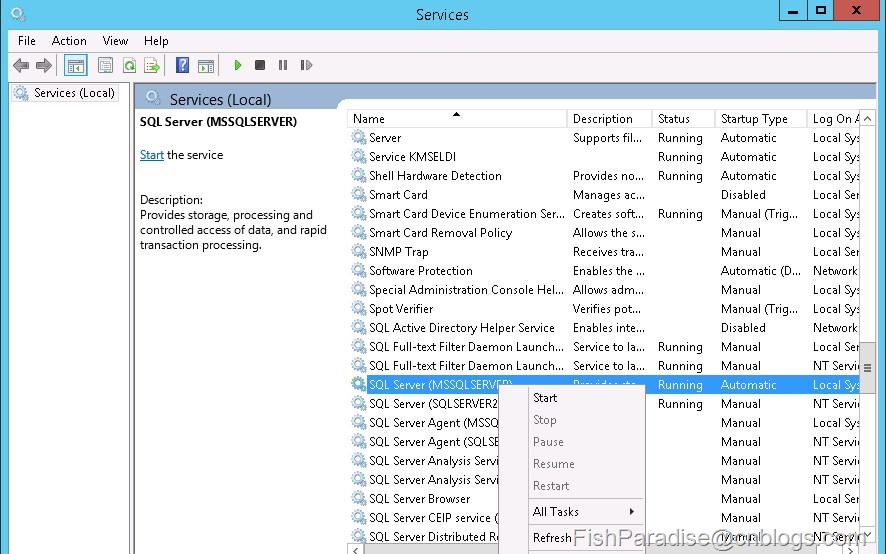
Task: Click gear icon next to Smart Card
Action: pyautogui.click(x=358, y=194)
